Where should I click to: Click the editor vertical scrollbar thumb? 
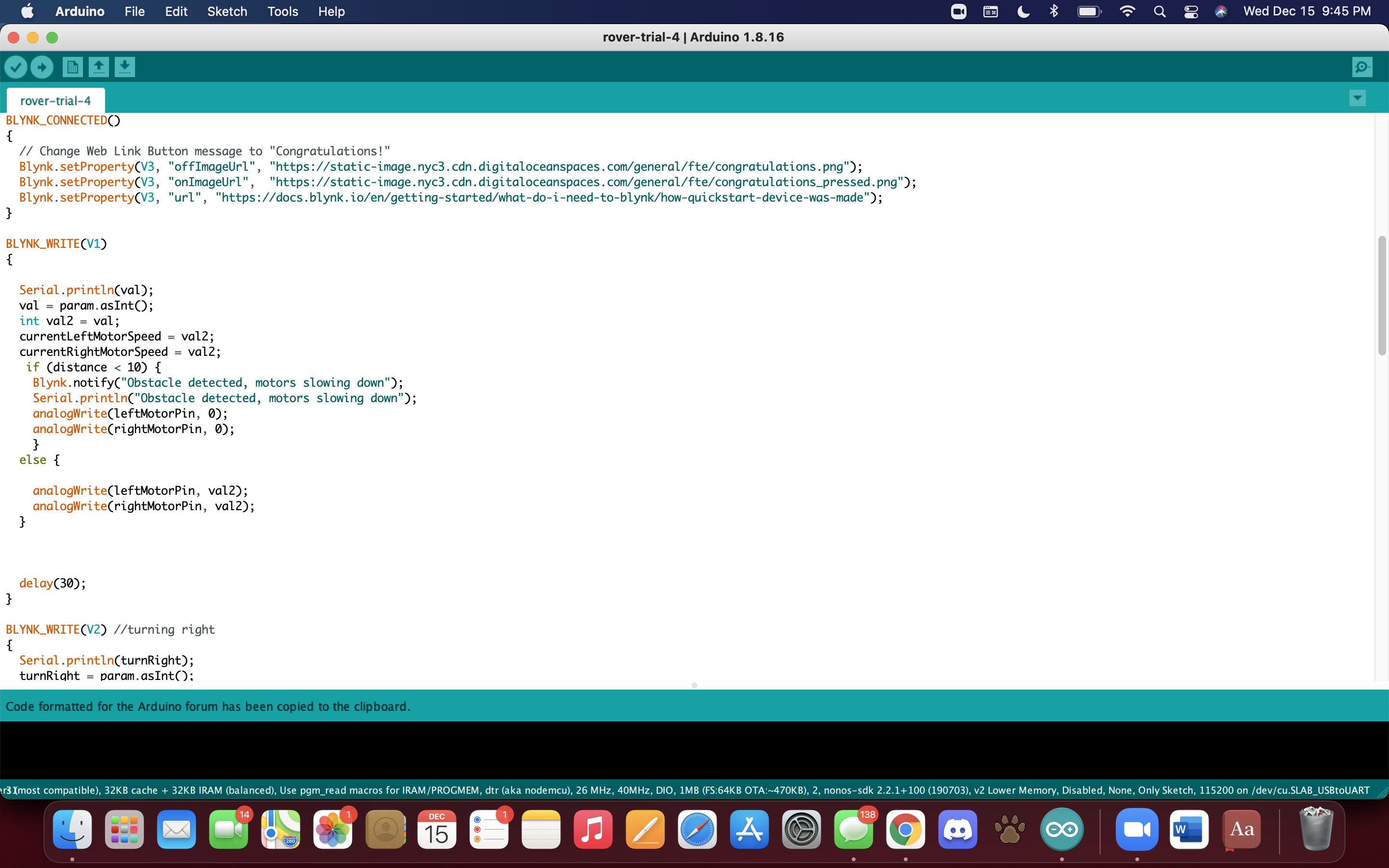1382,296
